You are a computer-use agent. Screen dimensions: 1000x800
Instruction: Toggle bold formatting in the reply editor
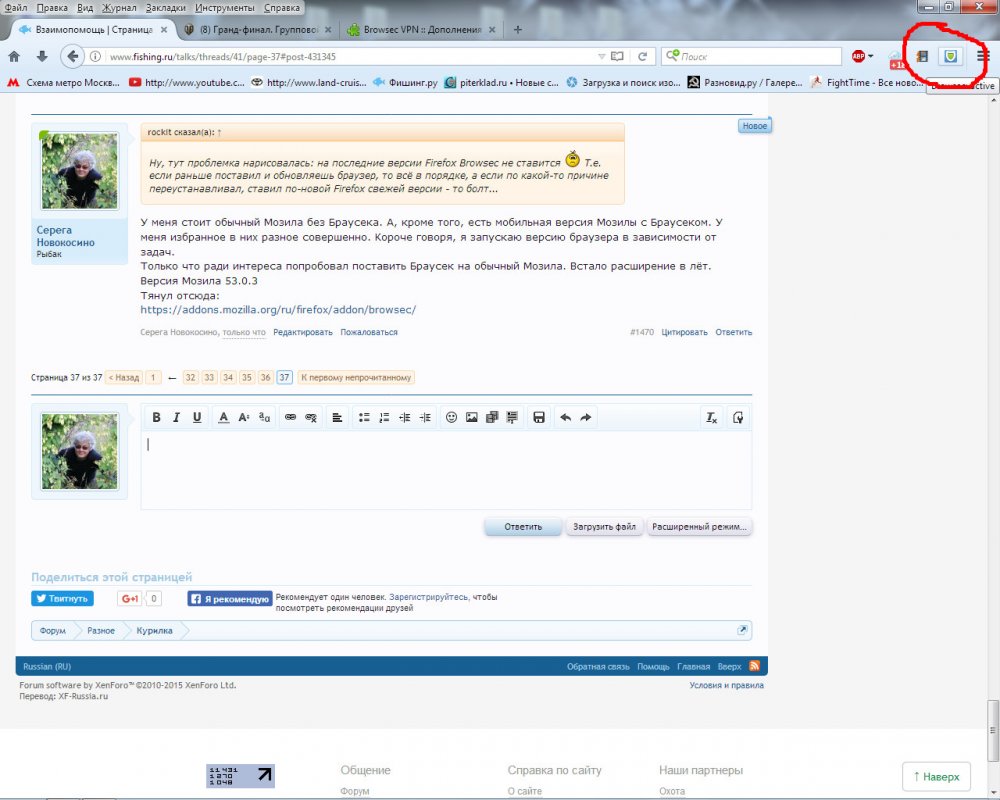click(156, 417)
